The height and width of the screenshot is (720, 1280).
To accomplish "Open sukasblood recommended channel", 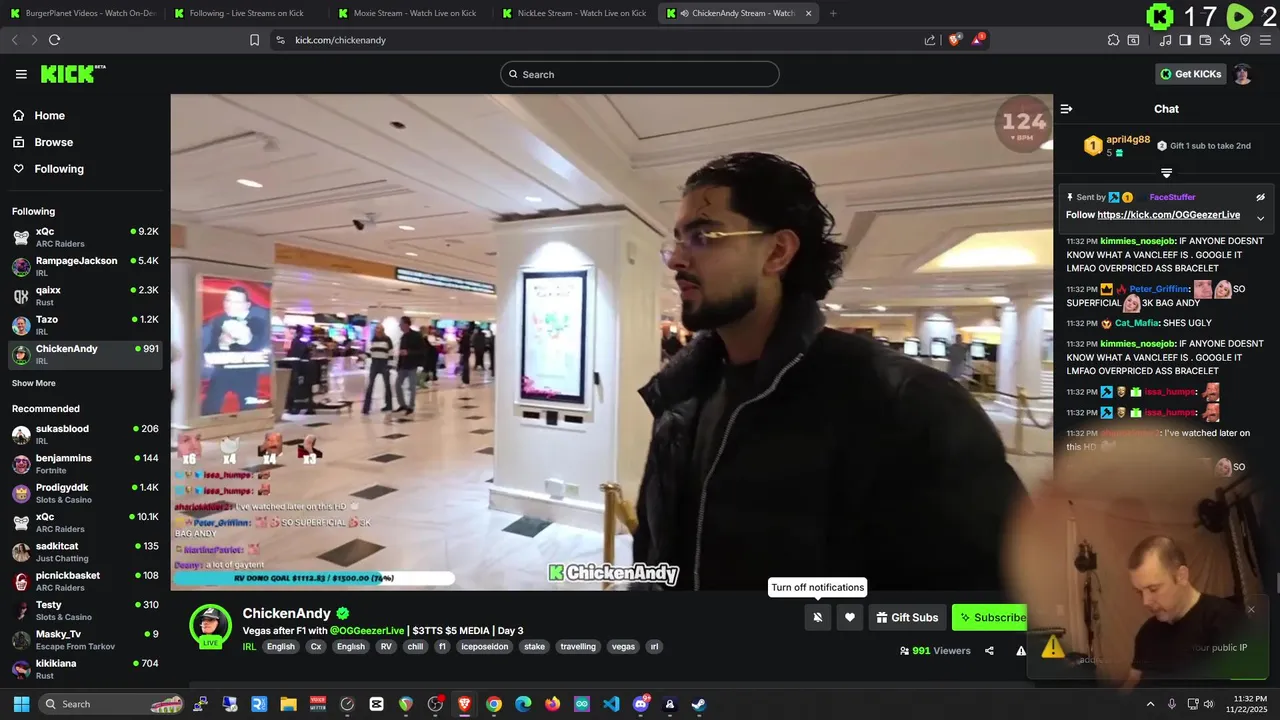I will point(85,434).
